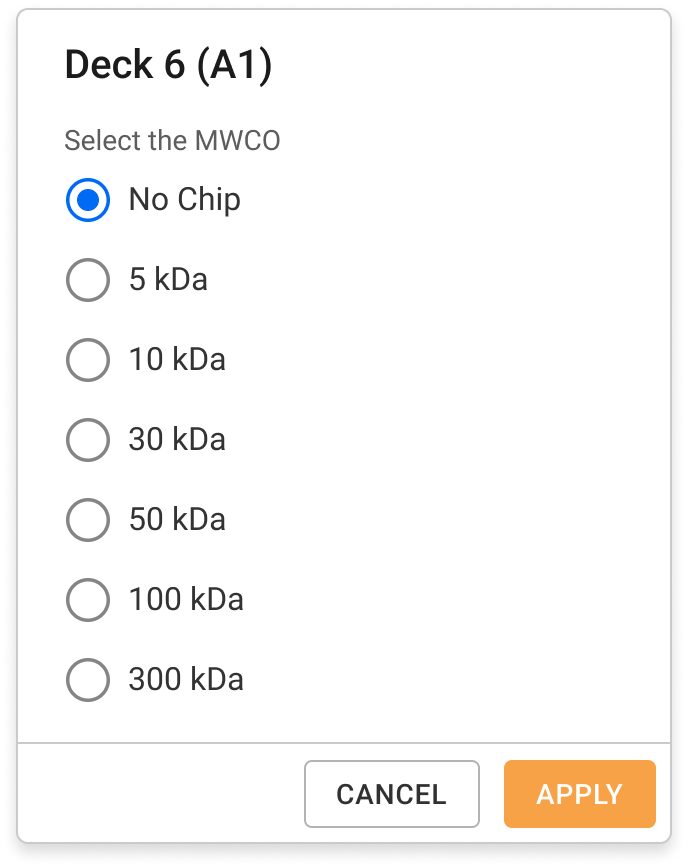Viewport: 688px width, 868px height.
Task: Click the 100 kDa label text
Action: coord(184,600)
